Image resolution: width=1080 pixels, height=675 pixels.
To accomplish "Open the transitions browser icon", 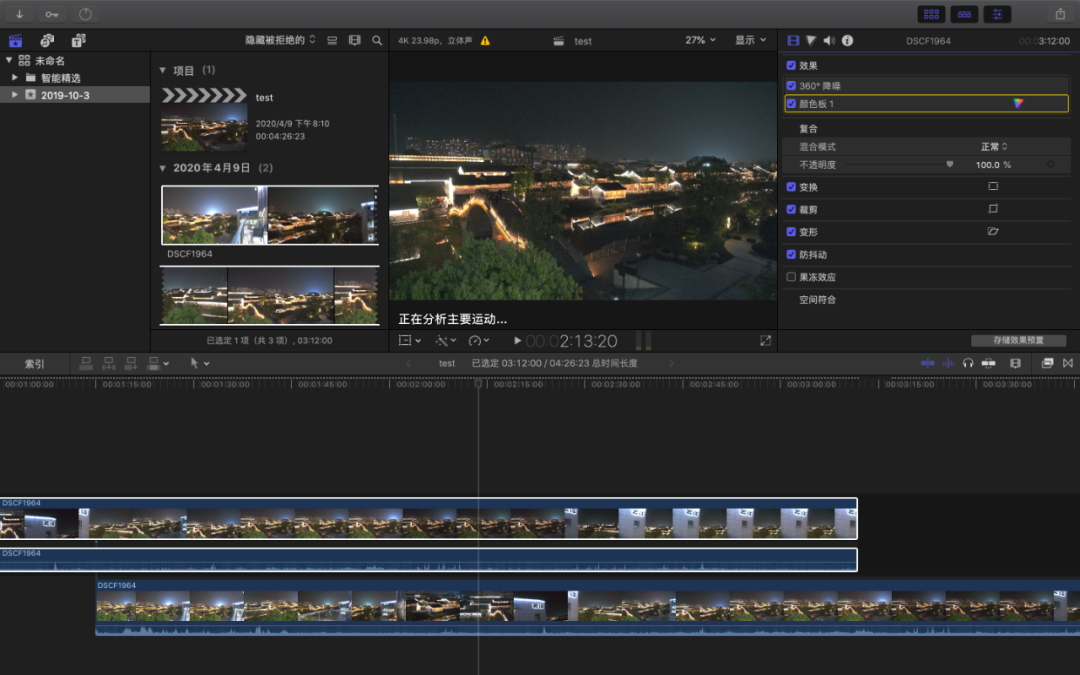I will pos(1068,363).
